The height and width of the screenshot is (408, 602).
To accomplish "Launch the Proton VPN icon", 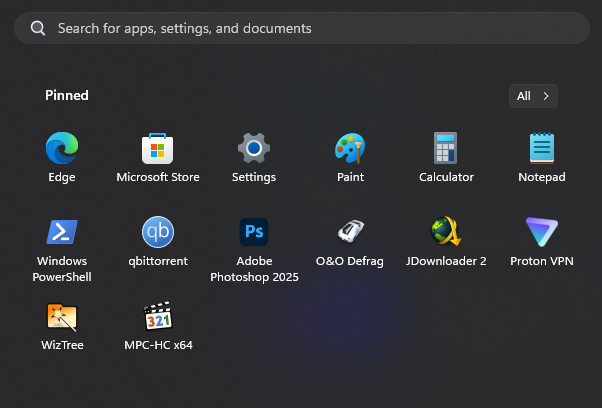I will point(542,232).
